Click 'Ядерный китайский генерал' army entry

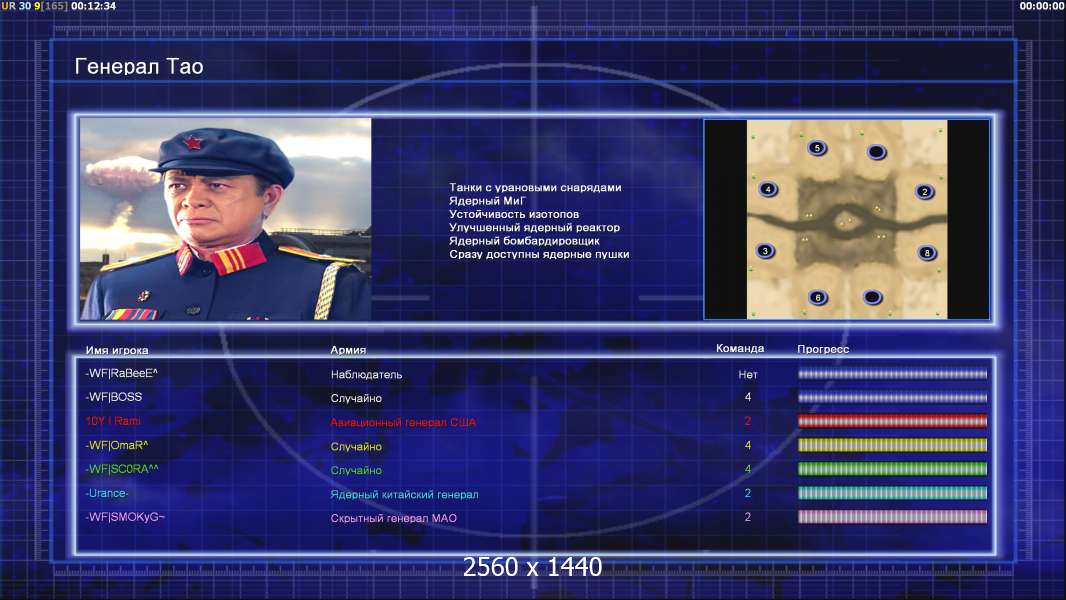(x=405, y=495)
